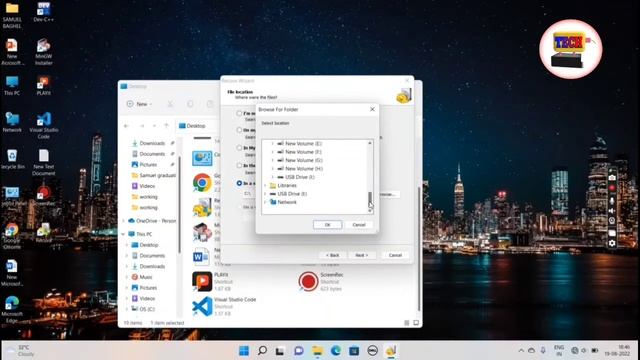Open the Windows Start menu
The height and width of the screenshot is (360, 640).
click(x=244, y=351)
